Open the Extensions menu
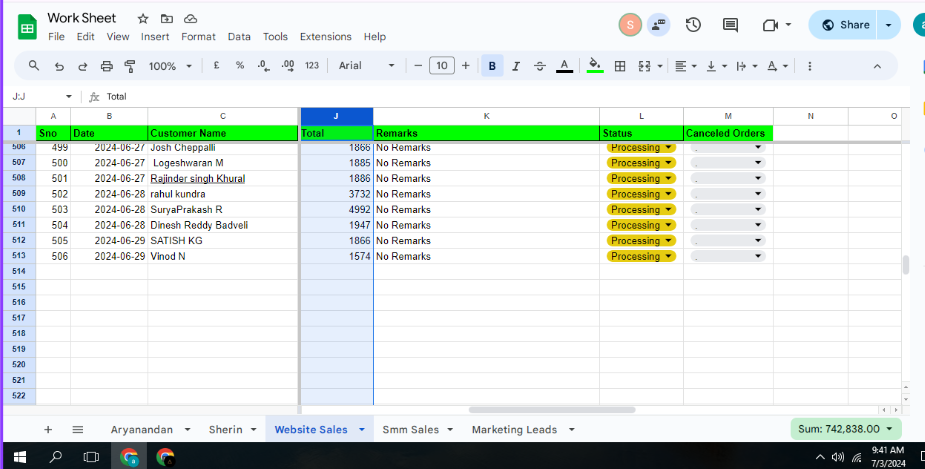The image size is (925, 469). 325,37
